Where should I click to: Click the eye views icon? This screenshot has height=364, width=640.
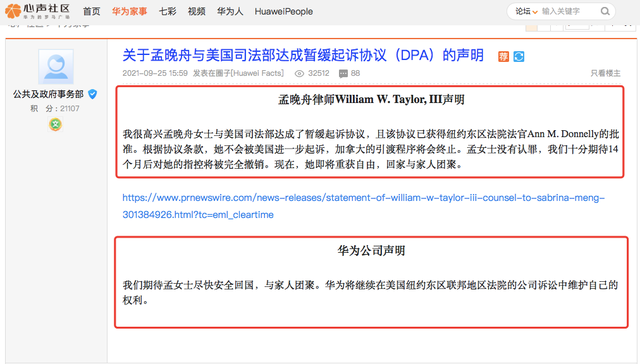coord(300,73)
